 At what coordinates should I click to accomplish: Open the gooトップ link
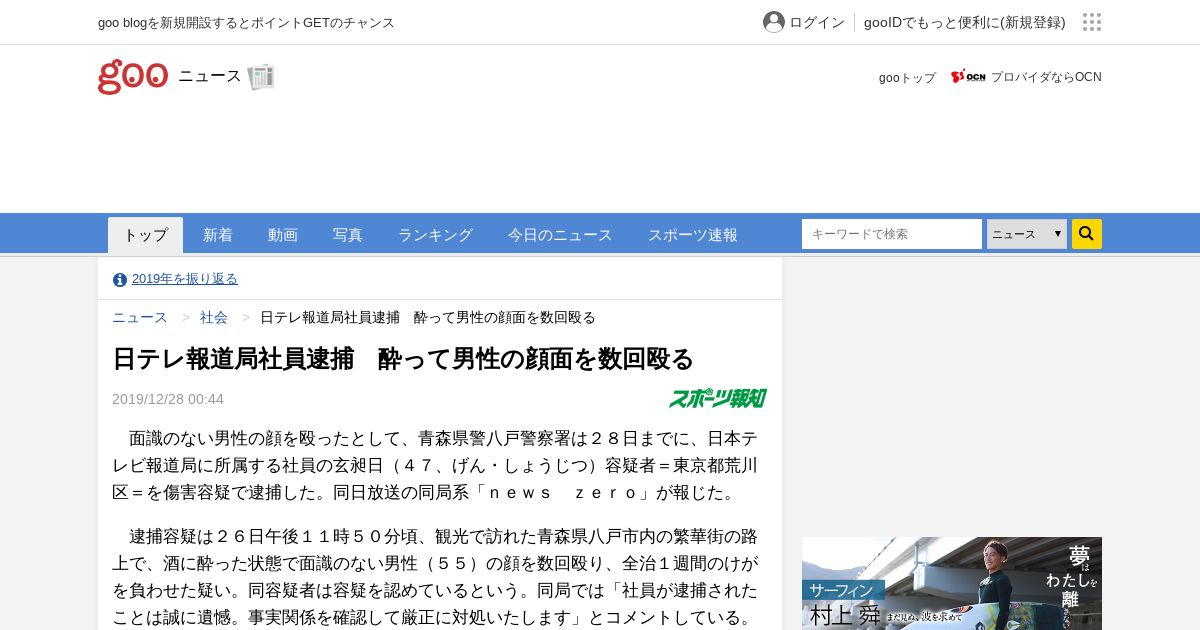pos(907,77)
